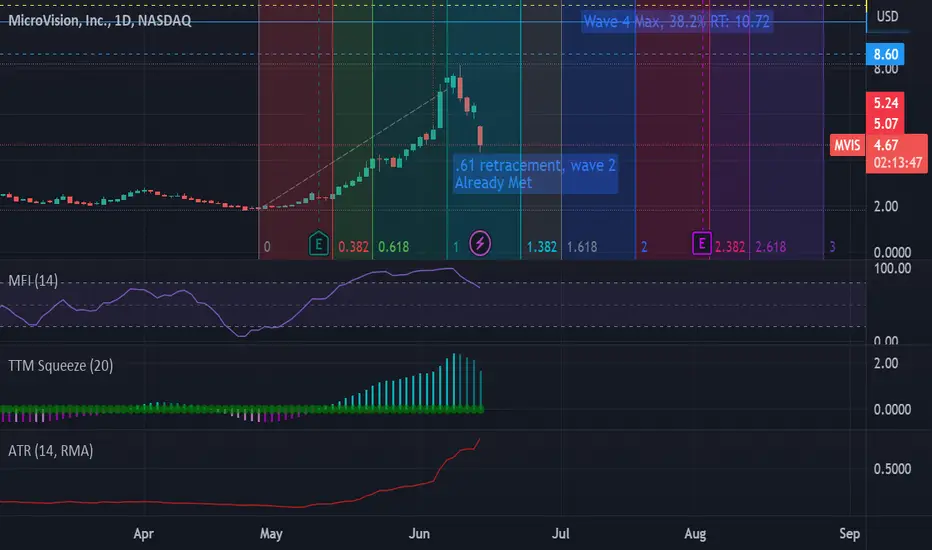Click the Sep label on time axis
The image size is (932, 550).
[x=849, y=534]
